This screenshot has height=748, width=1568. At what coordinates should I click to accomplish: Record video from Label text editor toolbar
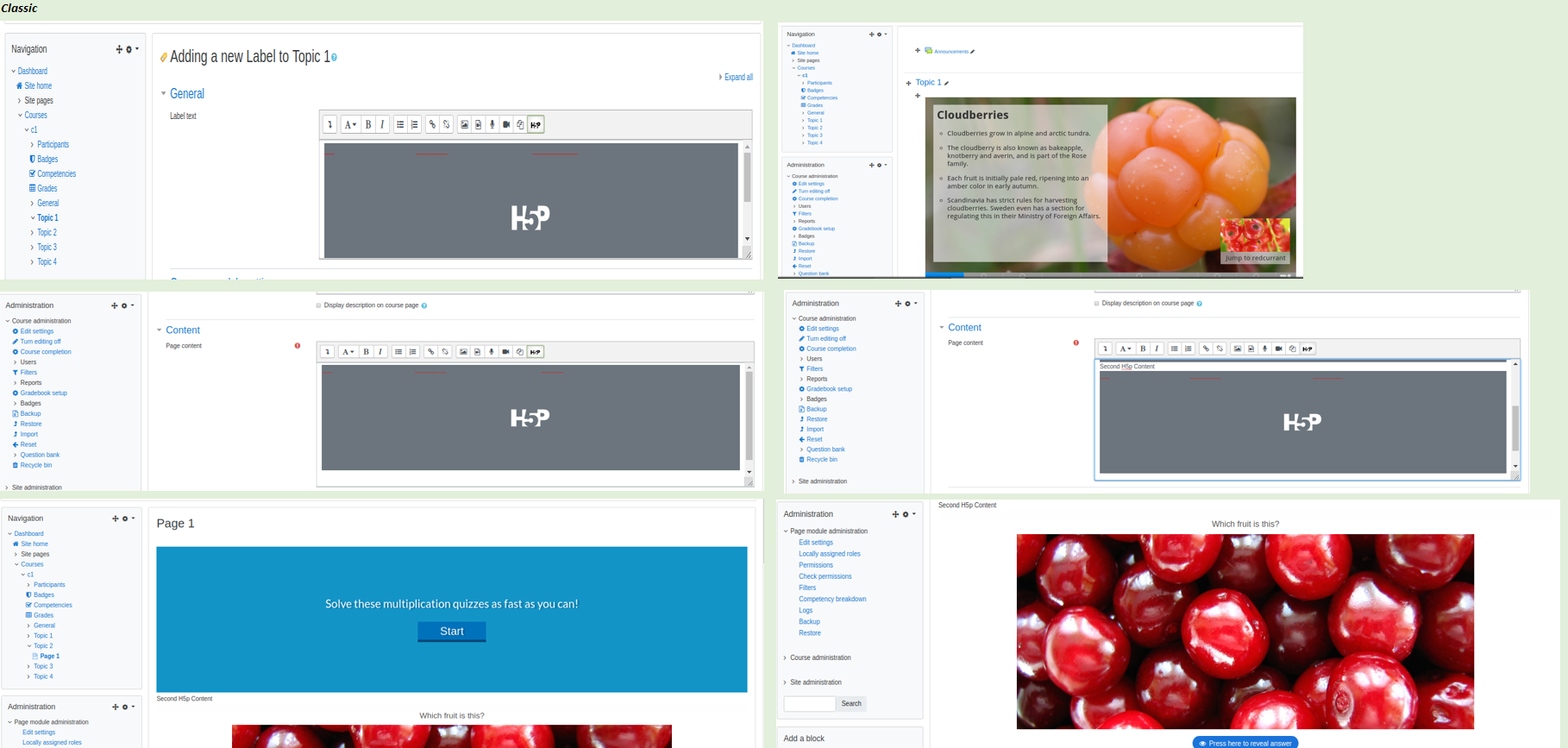click(506, 125)
